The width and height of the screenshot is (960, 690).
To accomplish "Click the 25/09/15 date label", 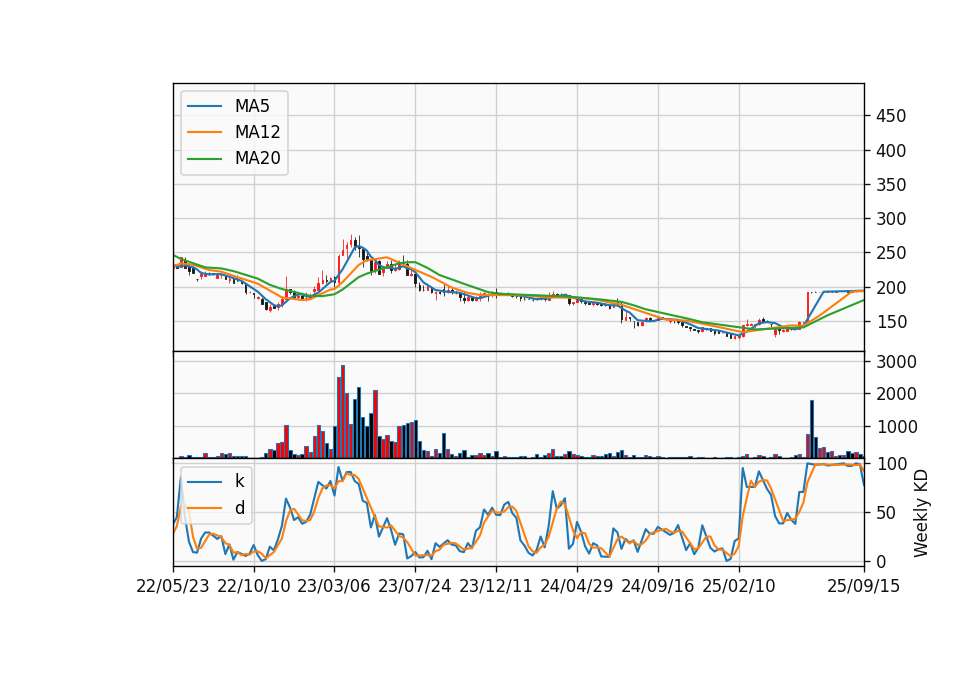I will pyautogui.click(x=863, y=586).
